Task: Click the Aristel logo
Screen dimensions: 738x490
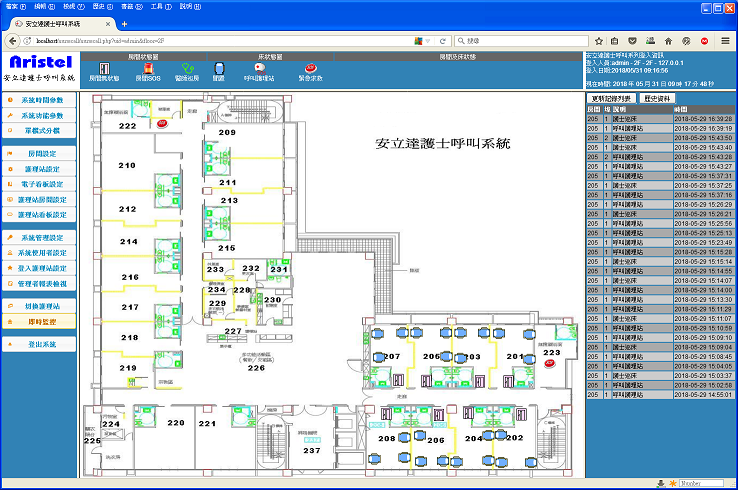Action: [40, 62]
